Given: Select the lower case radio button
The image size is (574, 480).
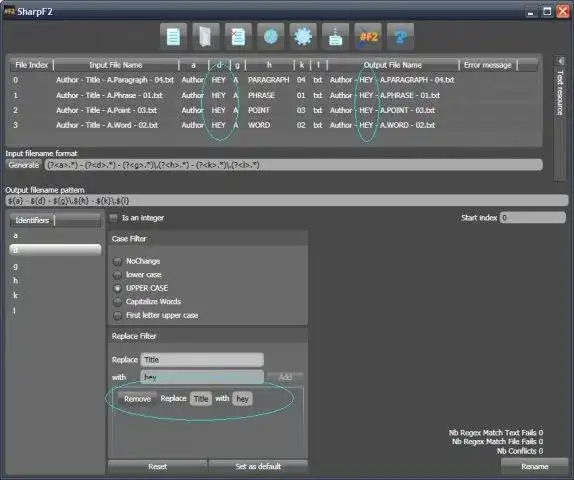Looking at the screenshot, I should click(x=118, y=275).
